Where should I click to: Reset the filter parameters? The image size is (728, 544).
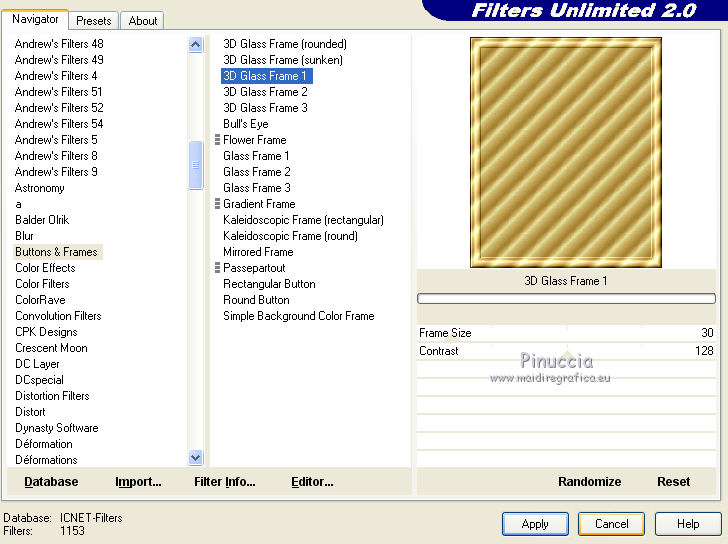coord(673,482)
